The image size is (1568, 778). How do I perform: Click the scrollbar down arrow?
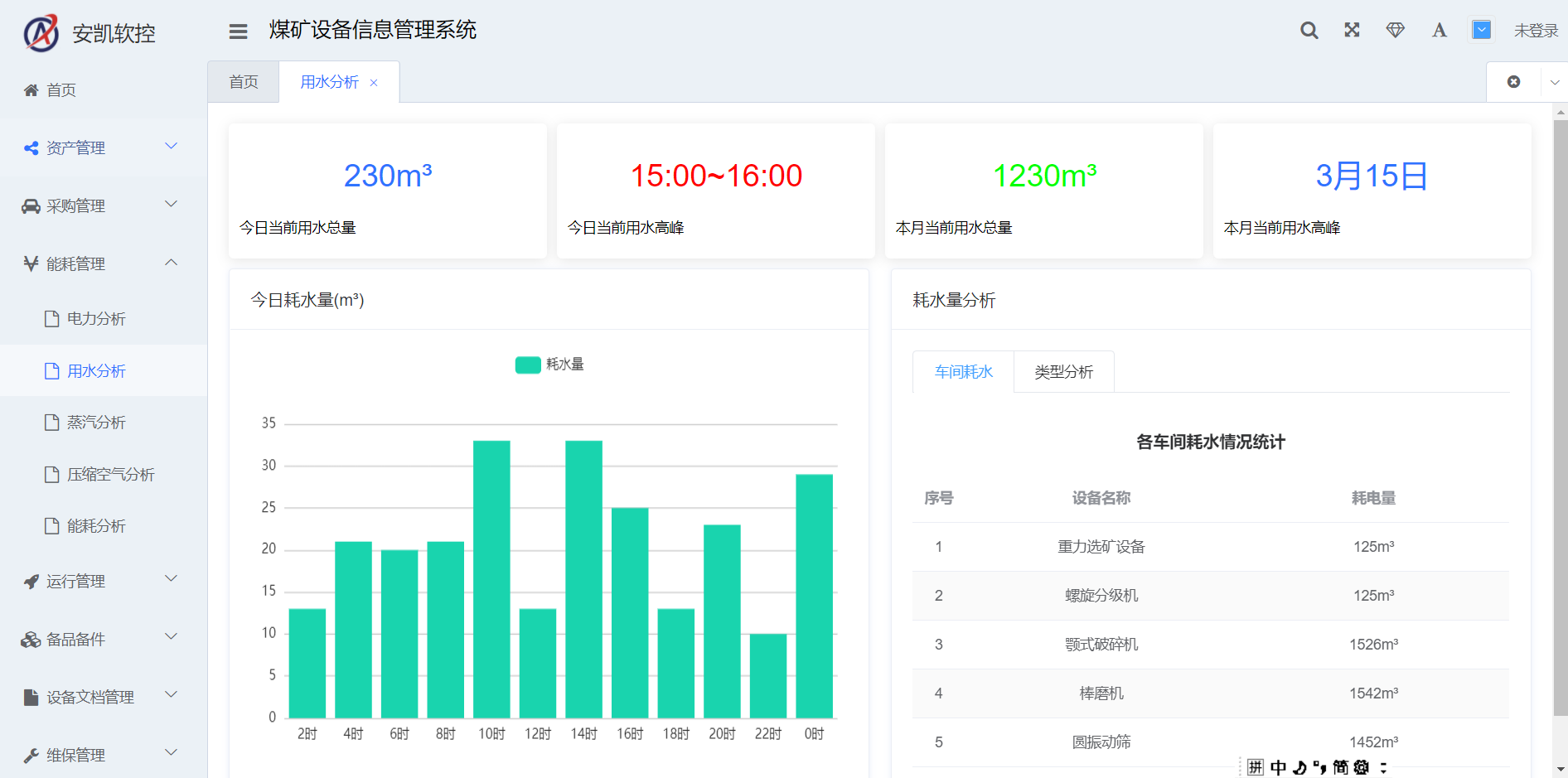(1561, 770)
